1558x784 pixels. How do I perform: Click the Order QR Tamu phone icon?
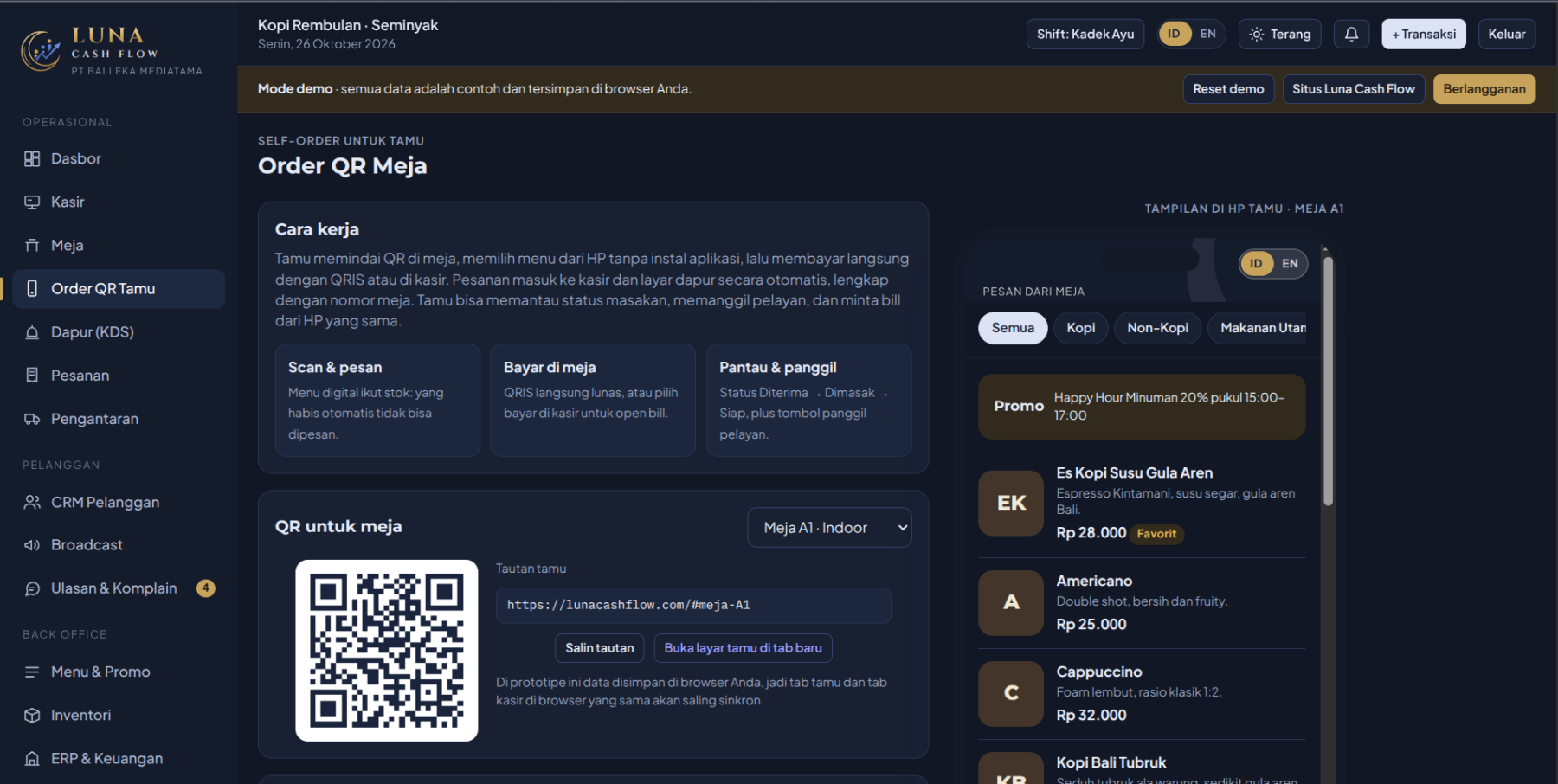pos(32,288)
